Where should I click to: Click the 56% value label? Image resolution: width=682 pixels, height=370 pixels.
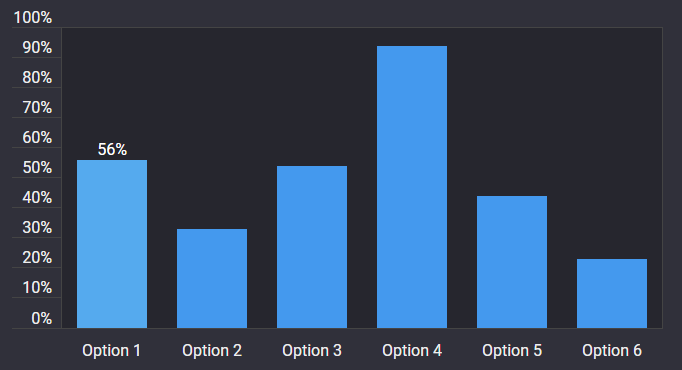pyautogui.click(x=112, y=150)
